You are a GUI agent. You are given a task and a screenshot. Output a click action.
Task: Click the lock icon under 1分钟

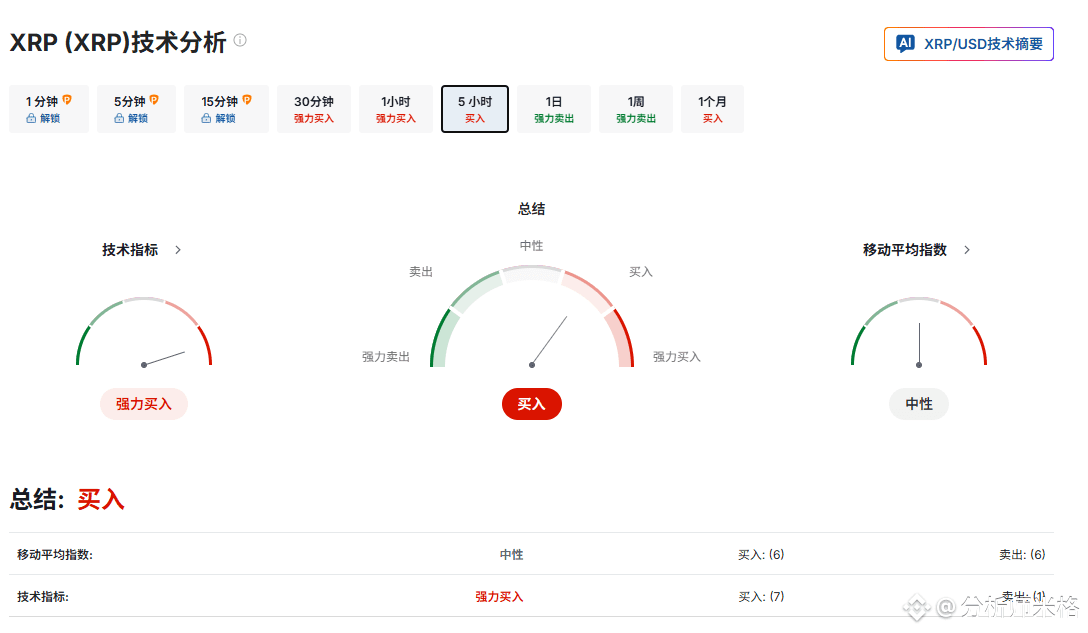pos(31,119)
